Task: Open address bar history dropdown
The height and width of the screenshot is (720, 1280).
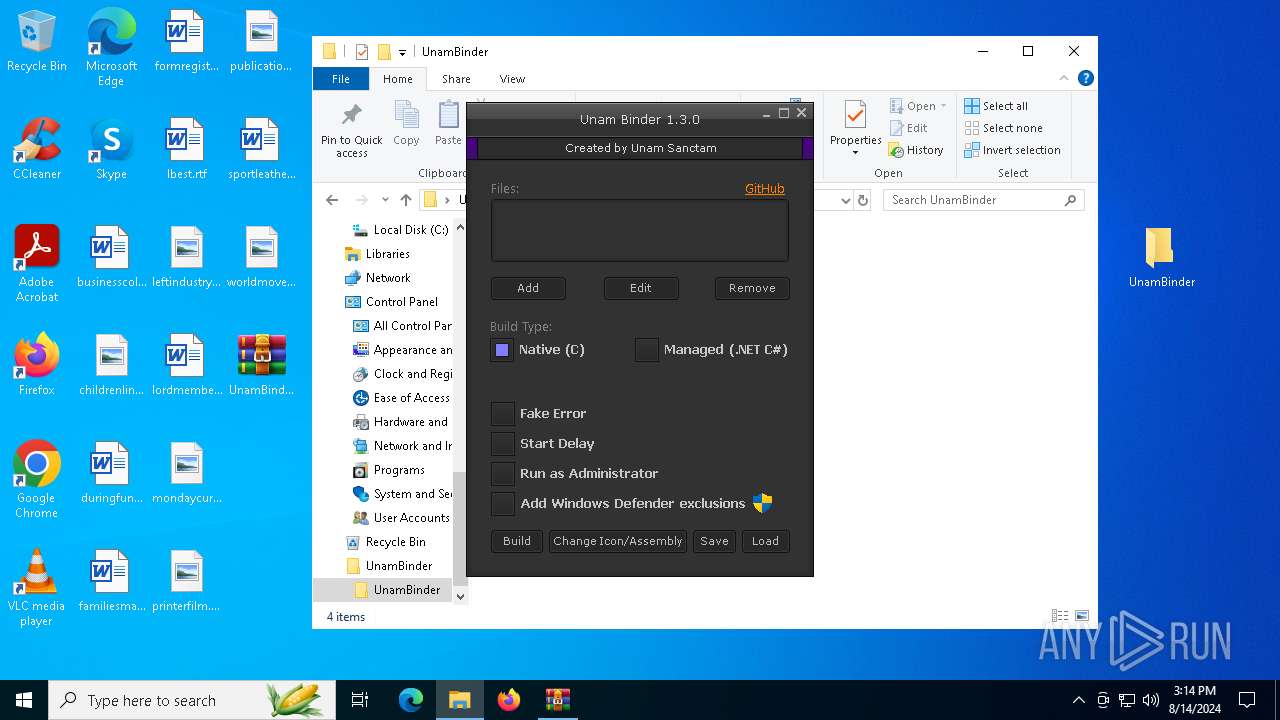Action: pyautogui.click(x=846, y=200)
